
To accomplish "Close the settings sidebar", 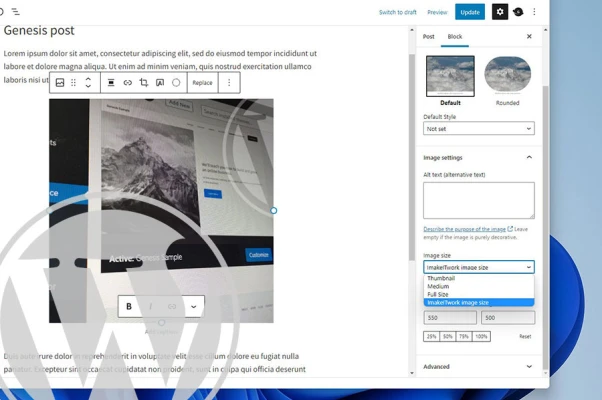I will point(529,36).
